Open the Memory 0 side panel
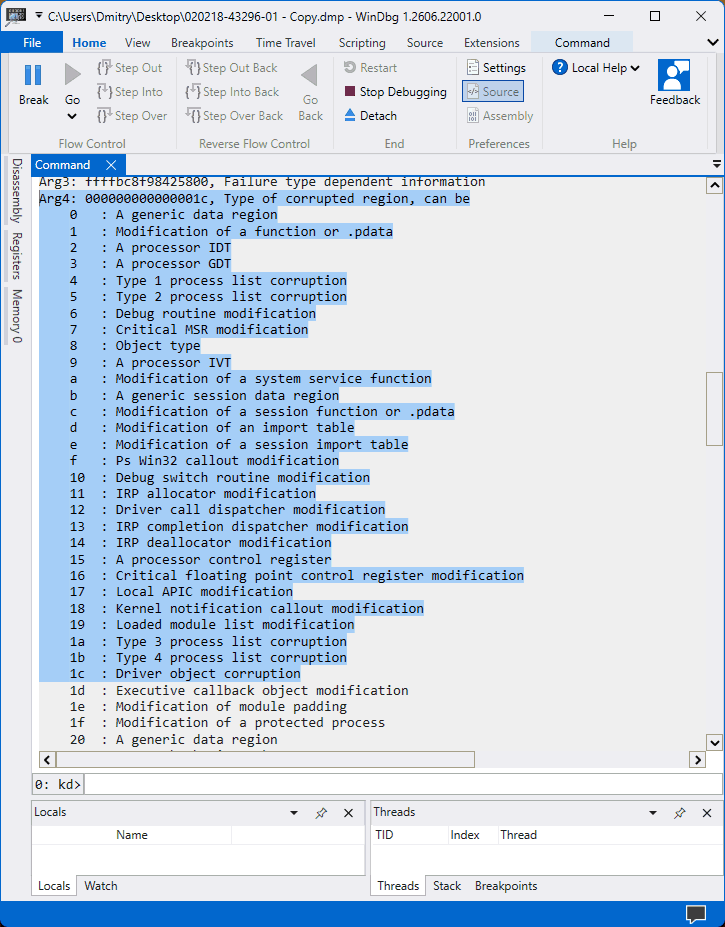The width and height of the screenshot is (725, 927). pyautogui.click(x=17, y=316)
